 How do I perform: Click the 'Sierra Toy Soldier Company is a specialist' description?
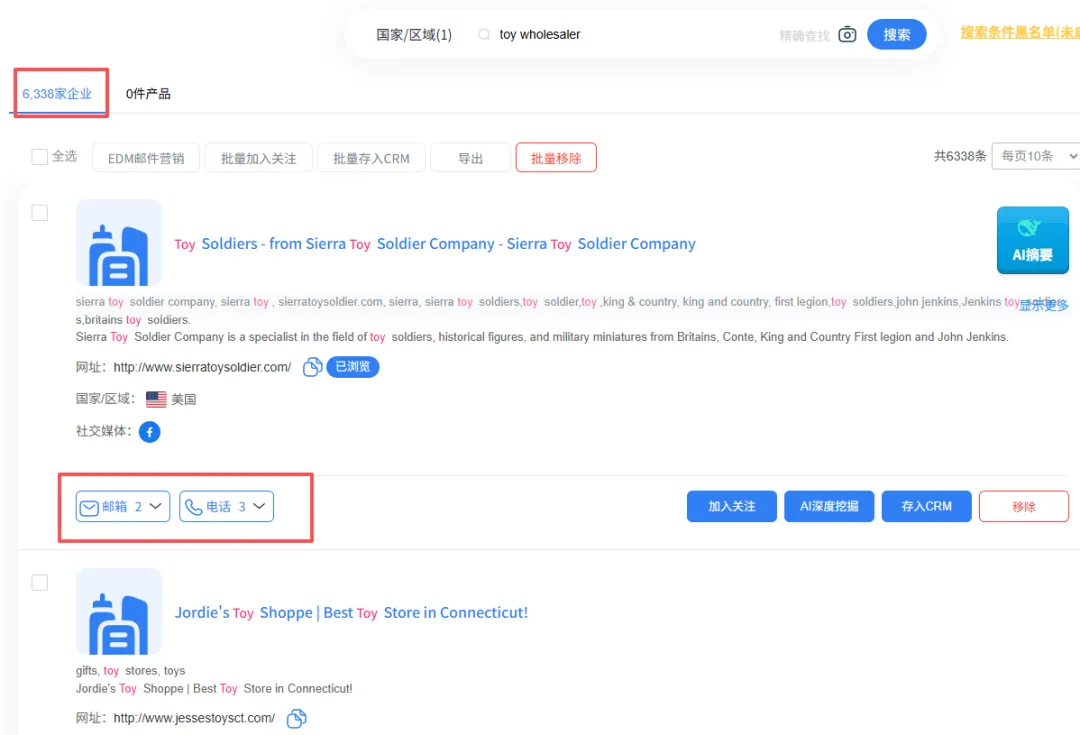542,337
